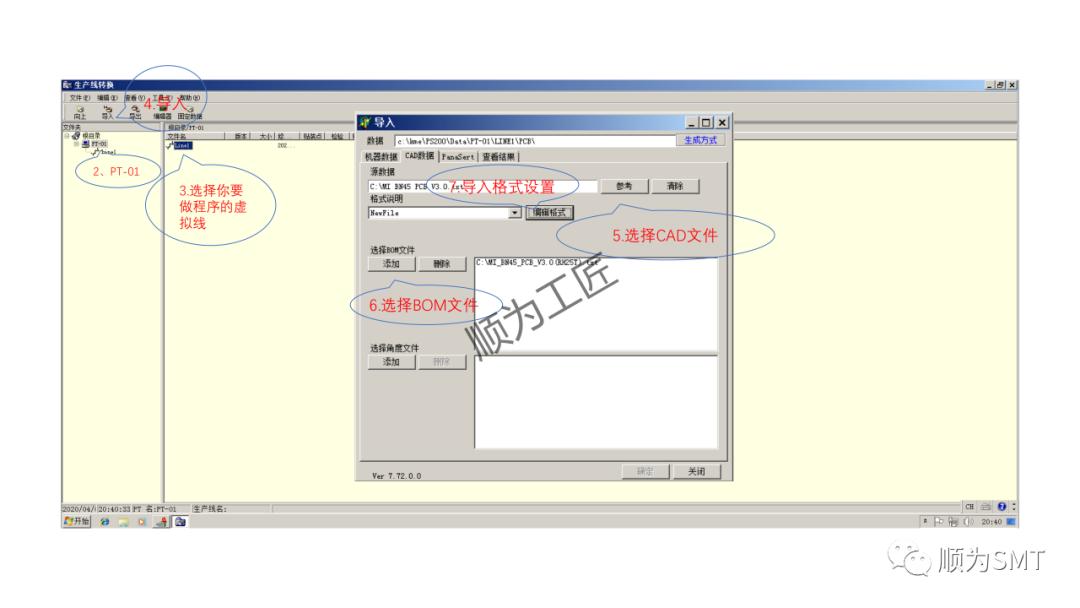Sort by the 文件名 column header

[195, 136]
